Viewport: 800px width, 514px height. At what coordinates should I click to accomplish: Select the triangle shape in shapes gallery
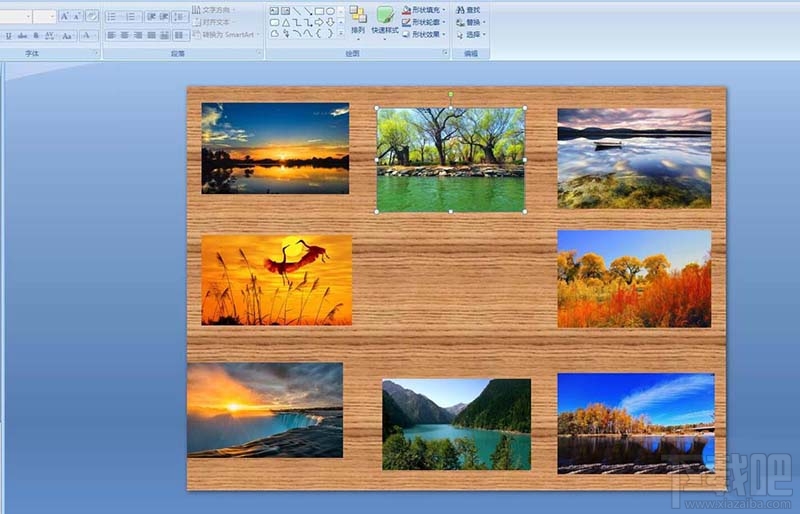pos(285,22)
